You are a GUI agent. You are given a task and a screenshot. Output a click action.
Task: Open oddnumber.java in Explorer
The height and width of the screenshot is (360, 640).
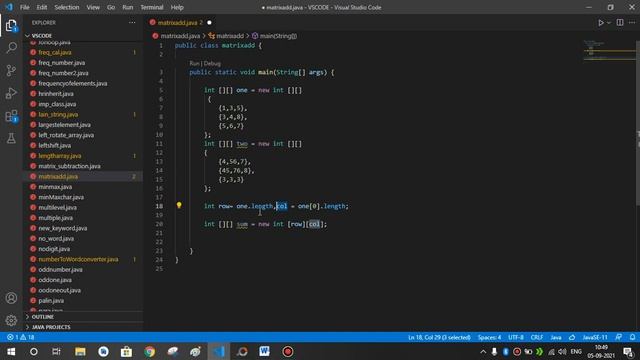click(60, 269)
